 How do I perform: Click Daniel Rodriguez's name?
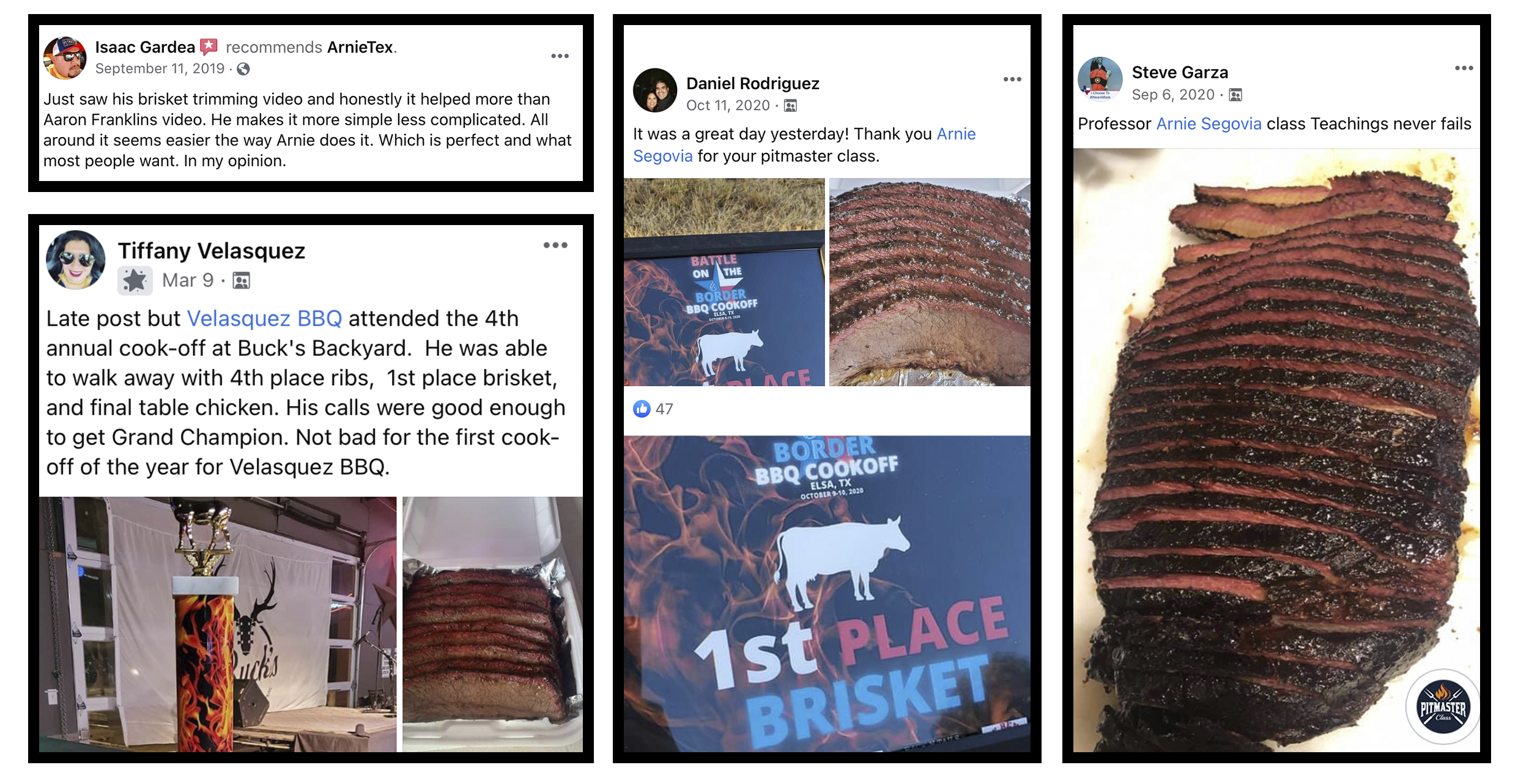(752, 84)
